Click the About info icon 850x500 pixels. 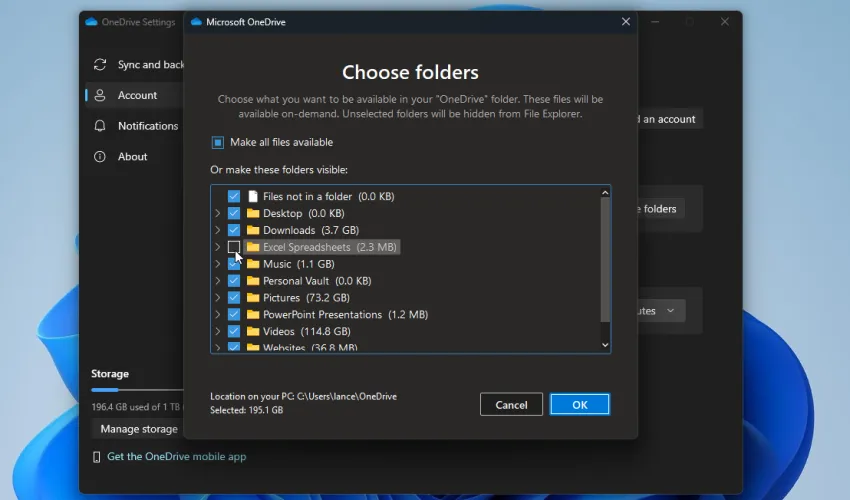pyautogui.click(x=100, y=157)
